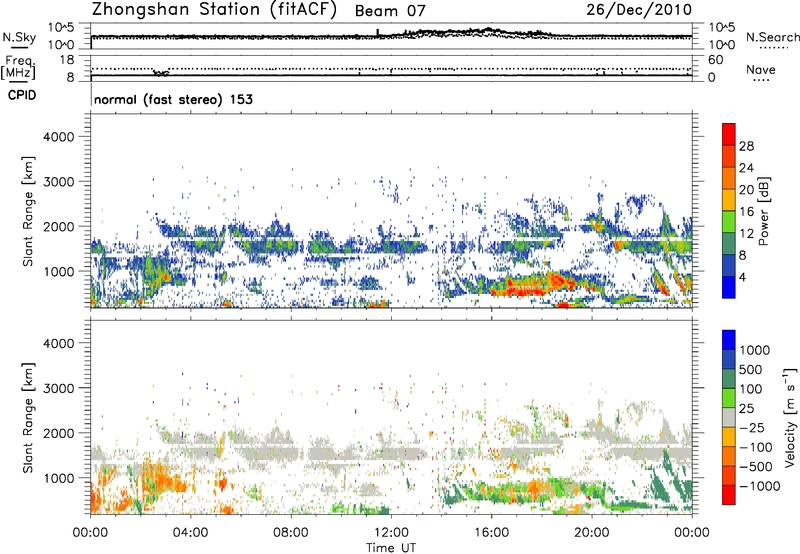The image size is (800, 554).
Task: Click the "N.Search" legend label
Action: (772, 37)
